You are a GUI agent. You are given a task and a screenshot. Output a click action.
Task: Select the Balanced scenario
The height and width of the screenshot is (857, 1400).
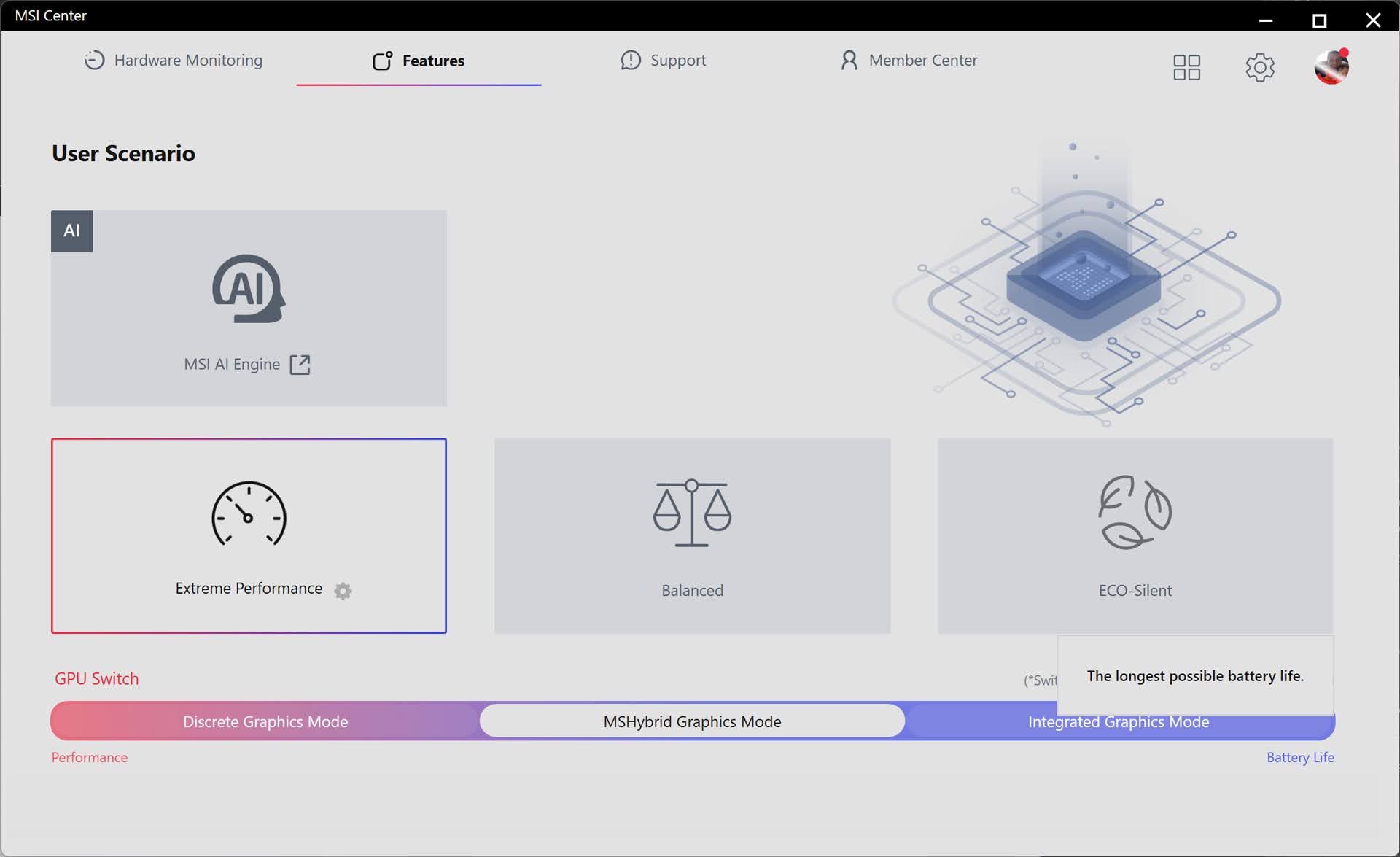[692, 535]
